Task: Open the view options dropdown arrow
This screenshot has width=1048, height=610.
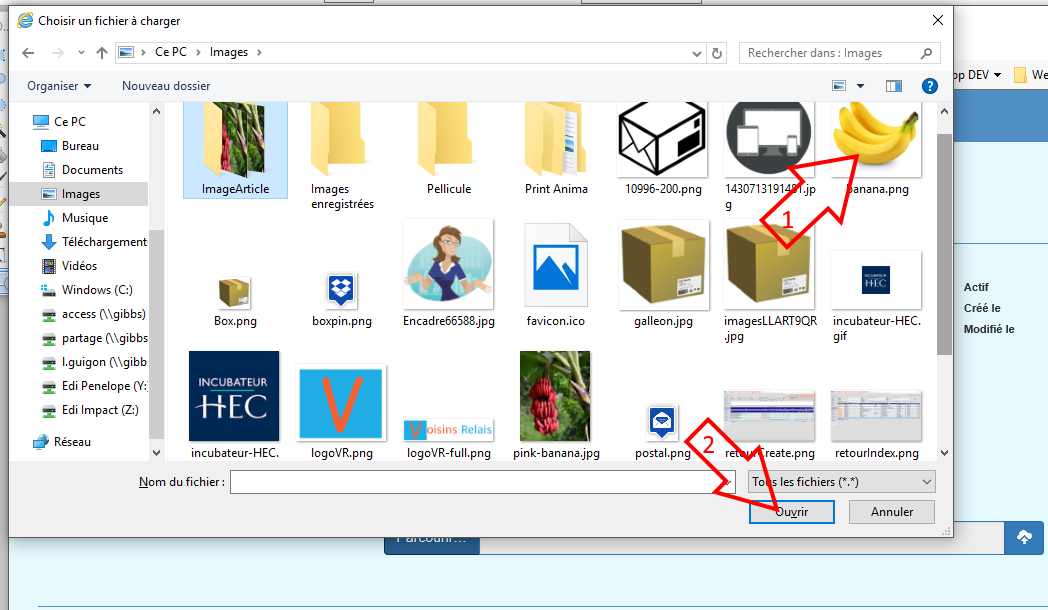Action: 860,87
